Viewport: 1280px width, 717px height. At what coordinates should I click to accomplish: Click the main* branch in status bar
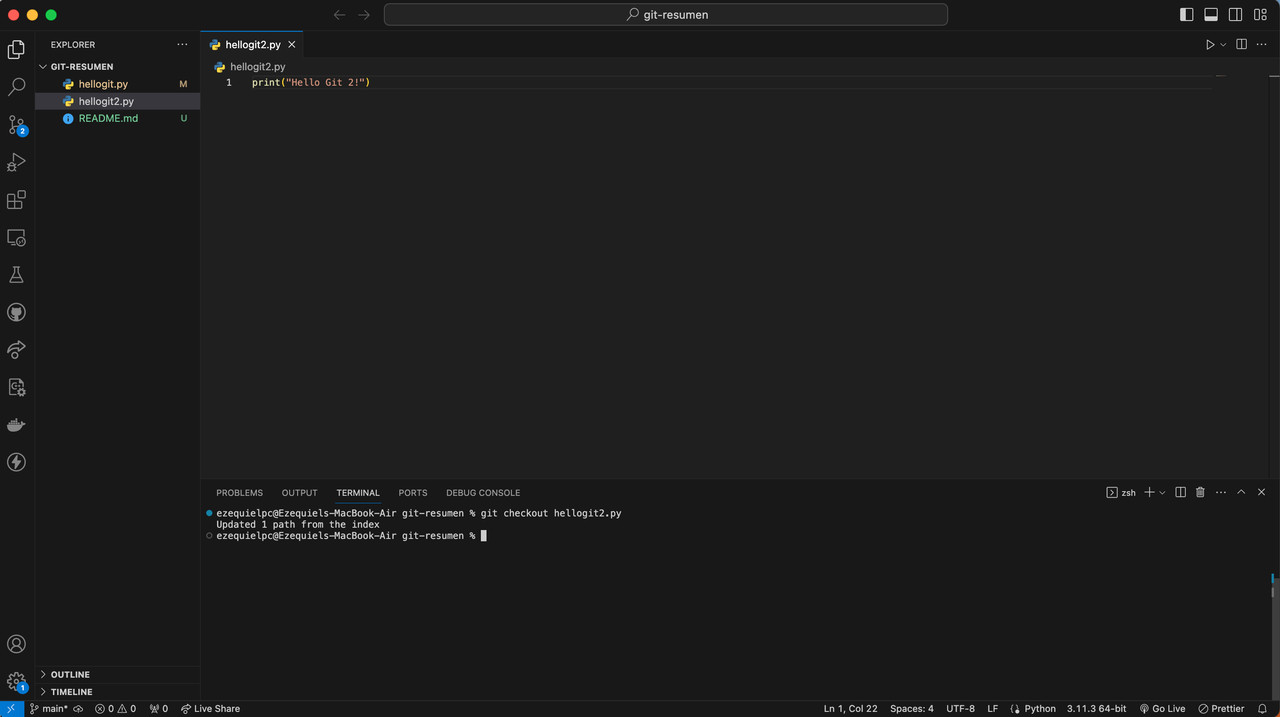(x=48, y=709)
